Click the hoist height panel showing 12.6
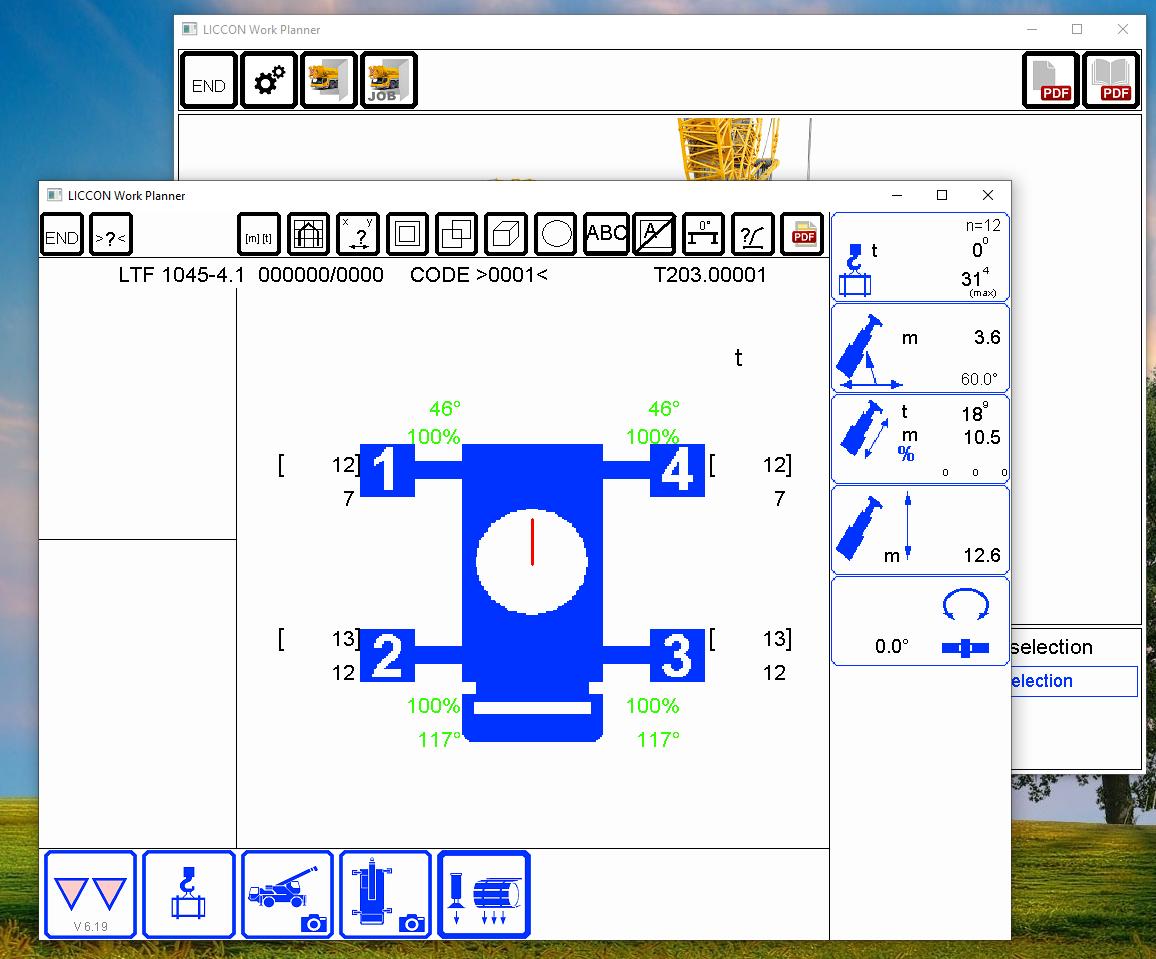1156x959 pixels. [x=920, y=529]
